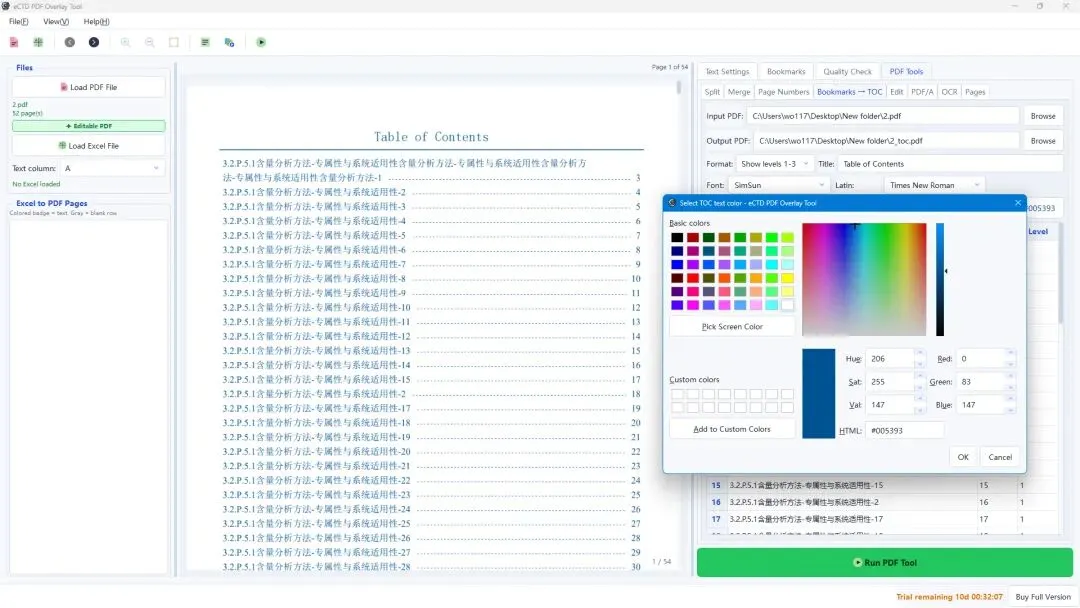The height and width of the screenshot is (608, 1080).
Task: Click the fit page square icon
Action: (174, 43)
